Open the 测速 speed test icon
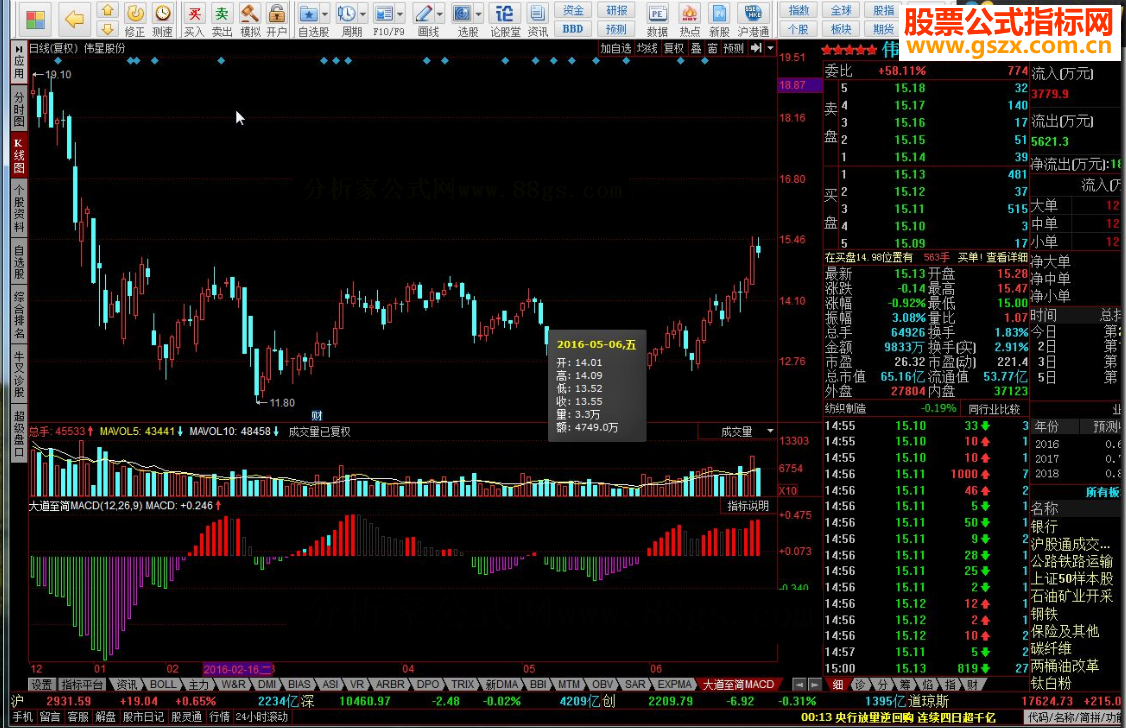 click(x=163, y=20)
